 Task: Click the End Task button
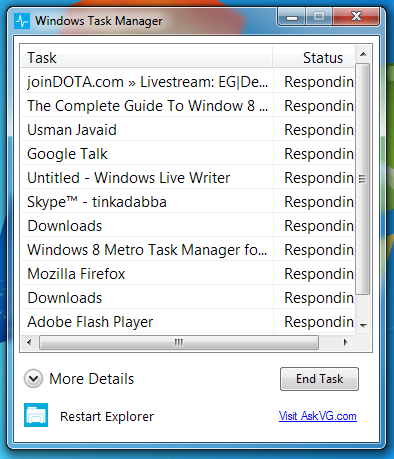[x=319, y=379]
